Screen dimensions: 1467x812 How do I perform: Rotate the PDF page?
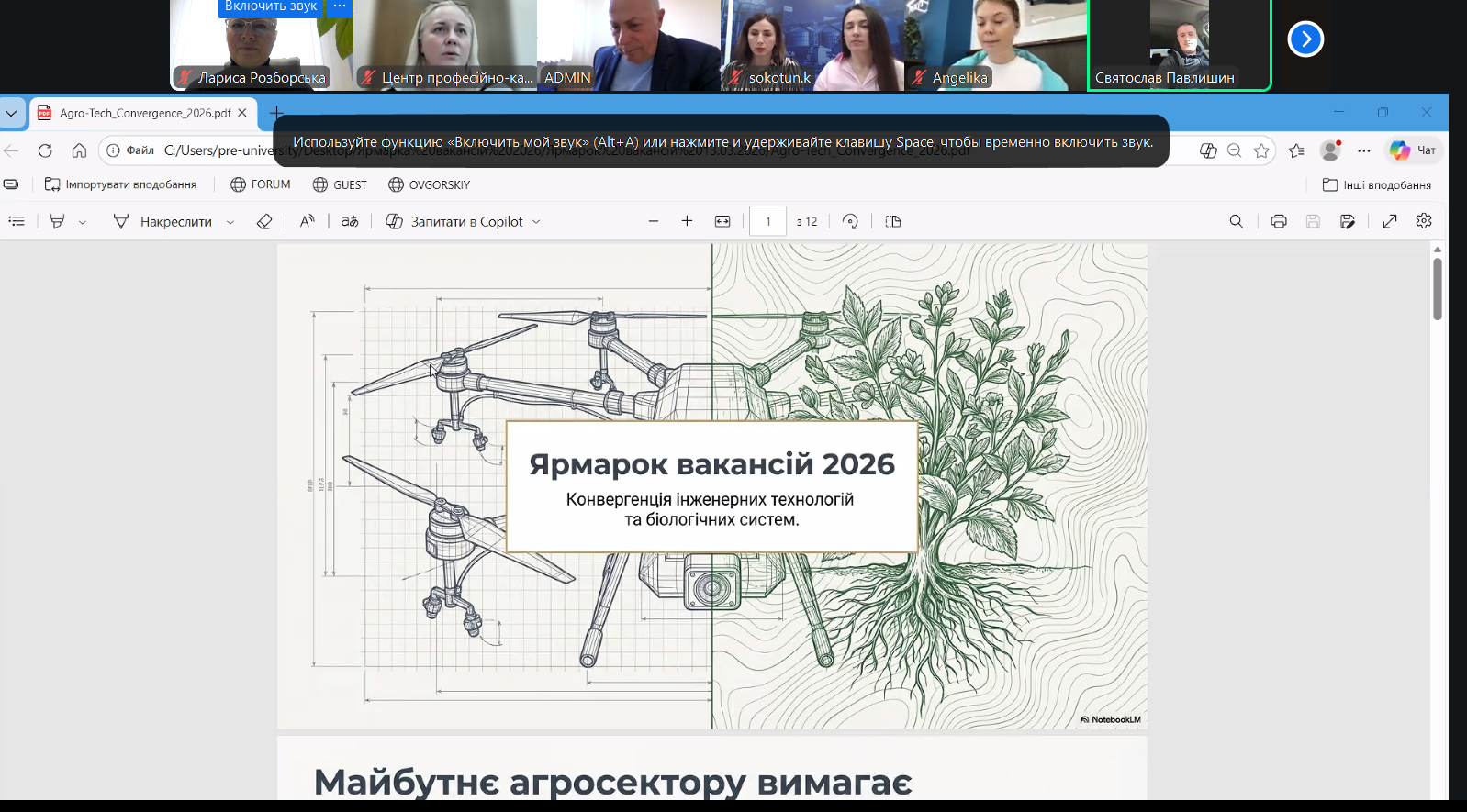[850, 221]
